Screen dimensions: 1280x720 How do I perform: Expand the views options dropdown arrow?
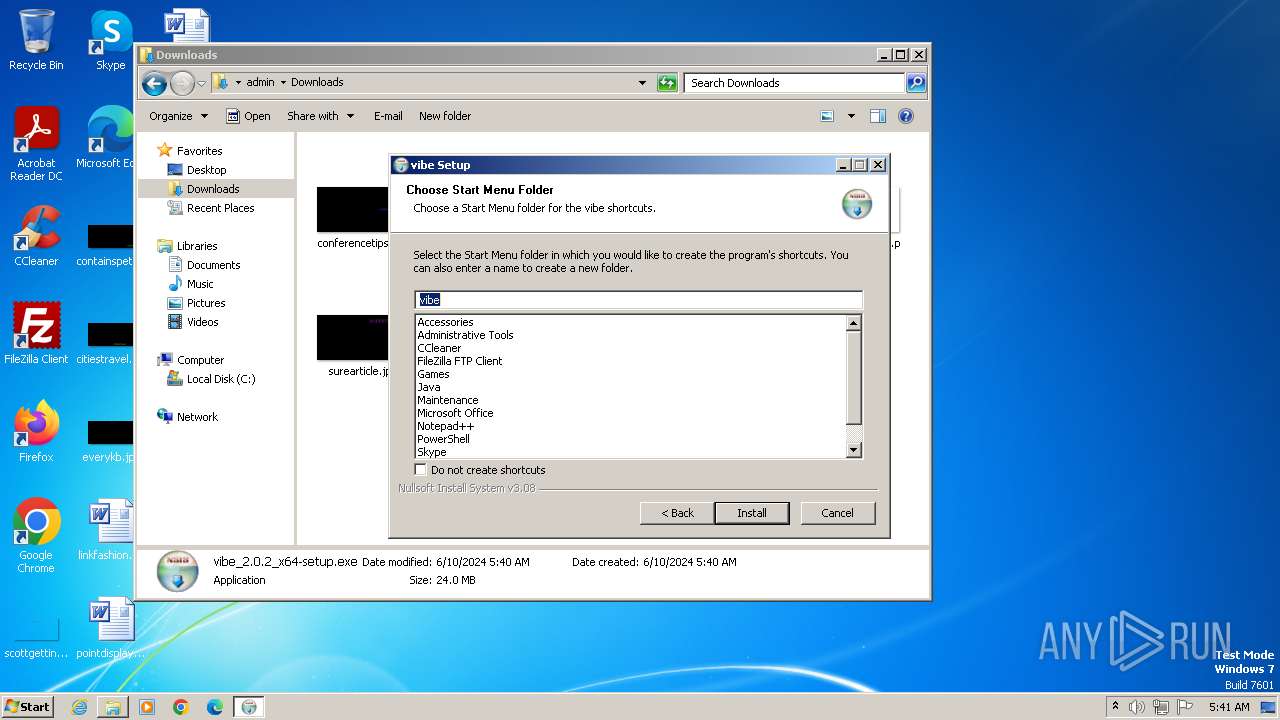point(851,116)
